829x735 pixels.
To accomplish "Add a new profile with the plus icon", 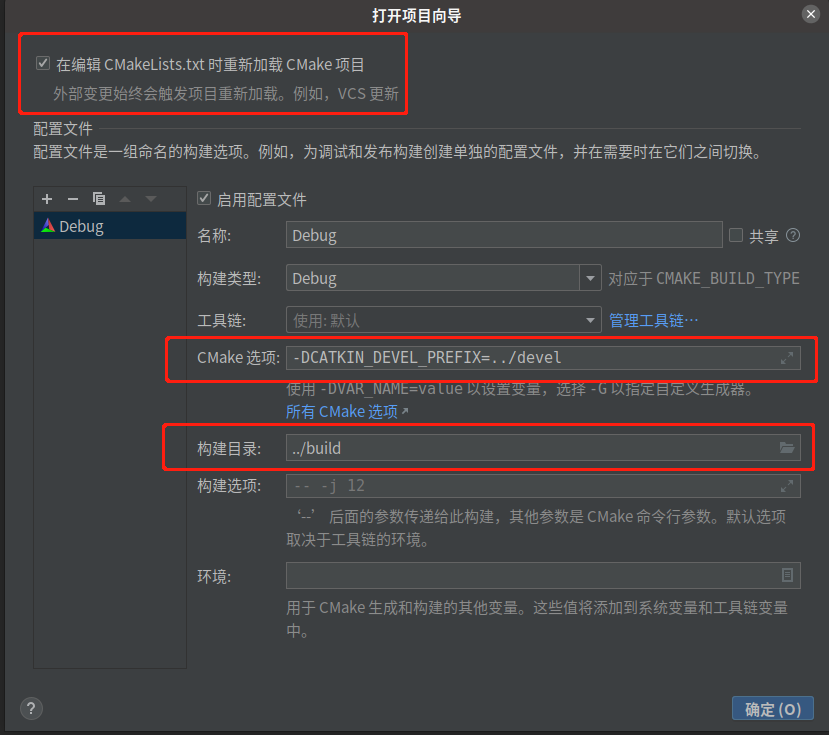I will [46, 199].
